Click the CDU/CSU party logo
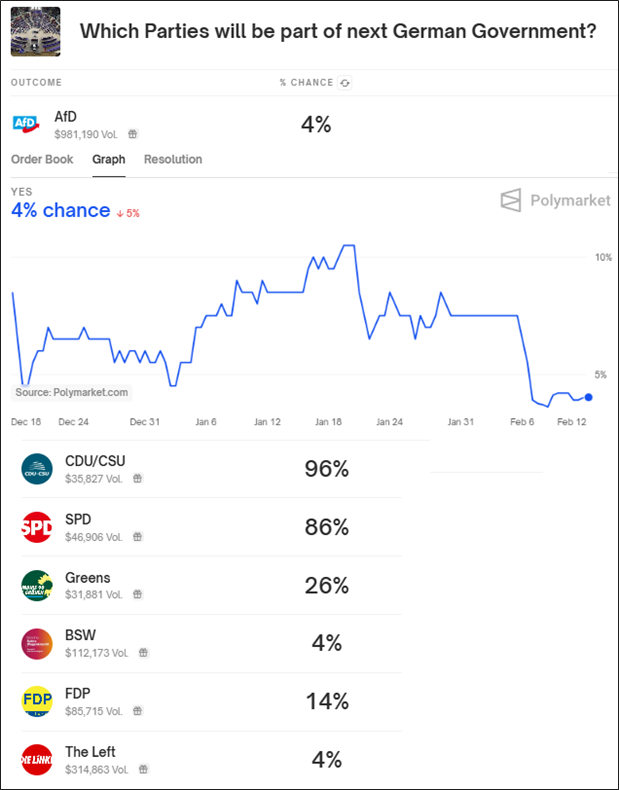The width and height of the screenshot is (619, 790). pos(36,469)
